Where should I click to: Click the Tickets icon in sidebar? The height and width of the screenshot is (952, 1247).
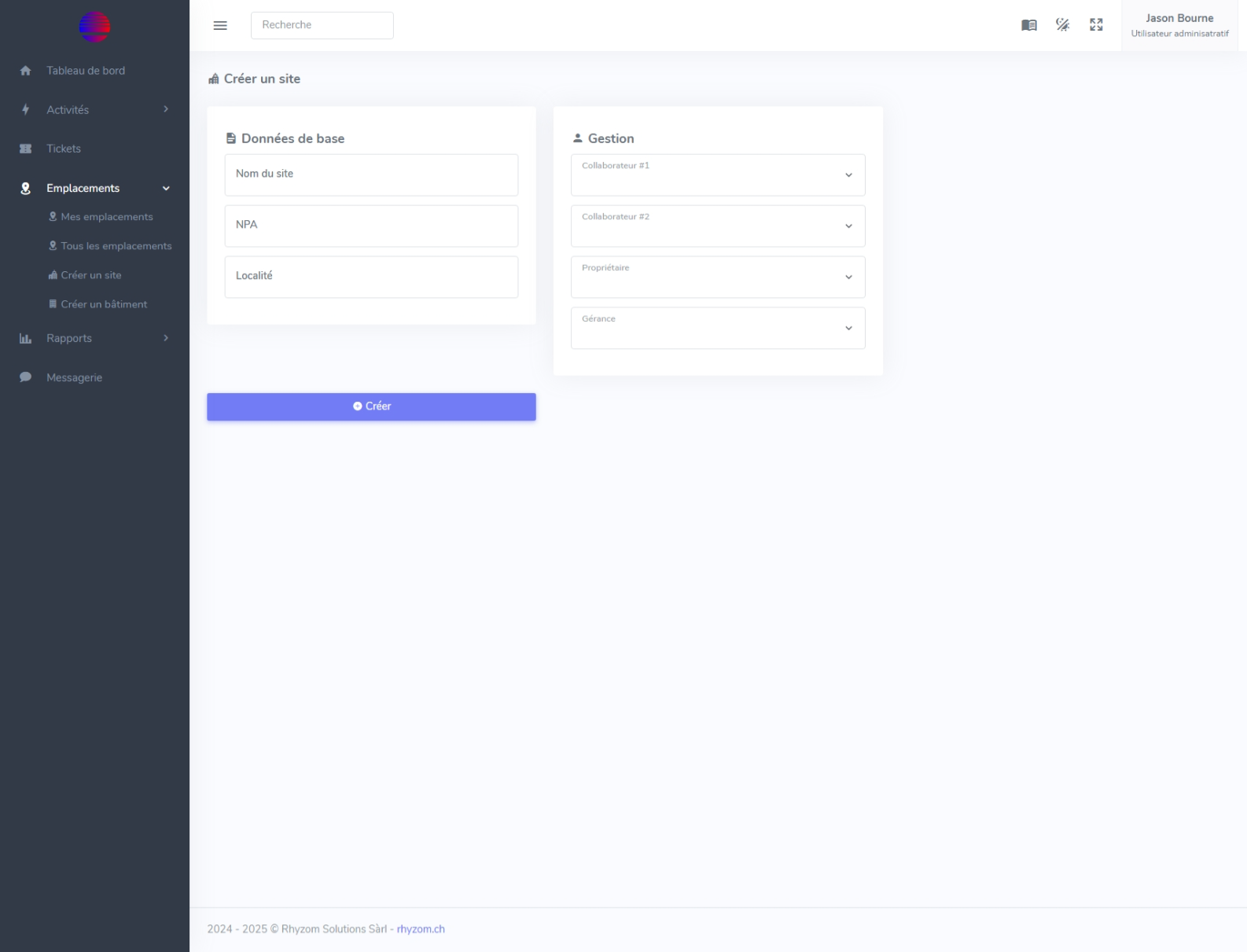click(25, 149)
